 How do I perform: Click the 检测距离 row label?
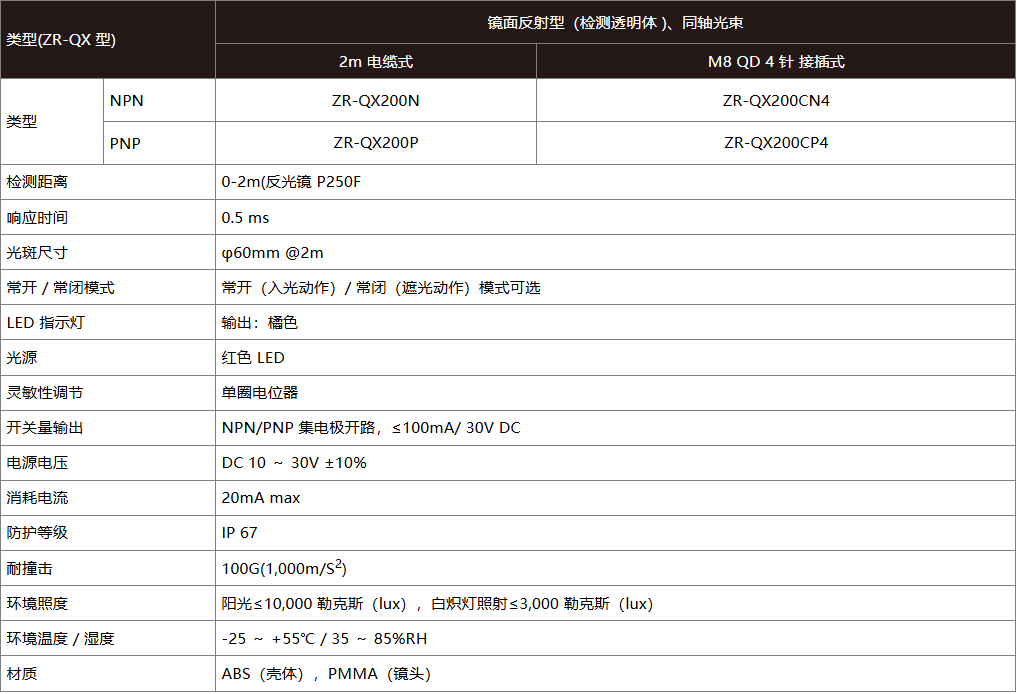38,182
